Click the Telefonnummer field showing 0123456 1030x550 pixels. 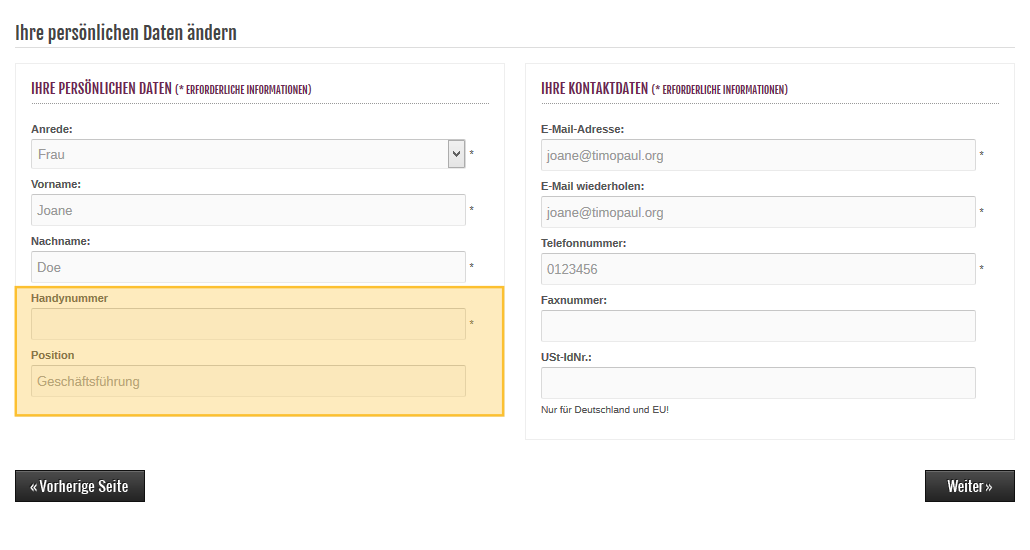pyautogui.click(x=758, y=269)
